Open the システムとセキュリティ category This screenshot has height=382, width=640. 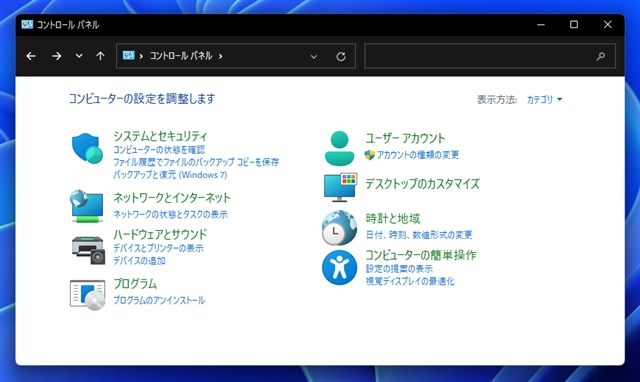coord(160,136)
